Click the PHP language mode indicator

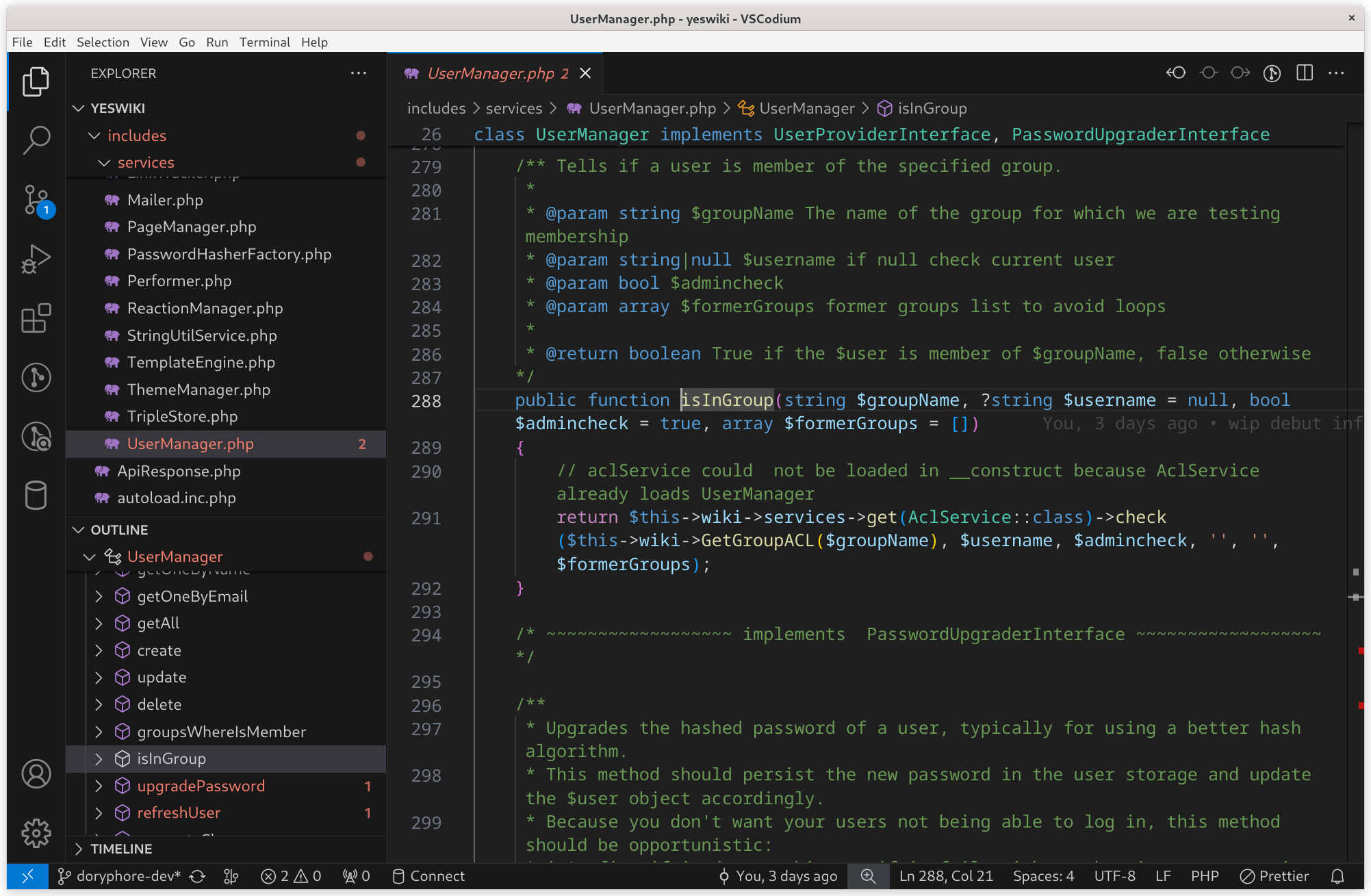pyautogui.click(x=1204, y=875)
